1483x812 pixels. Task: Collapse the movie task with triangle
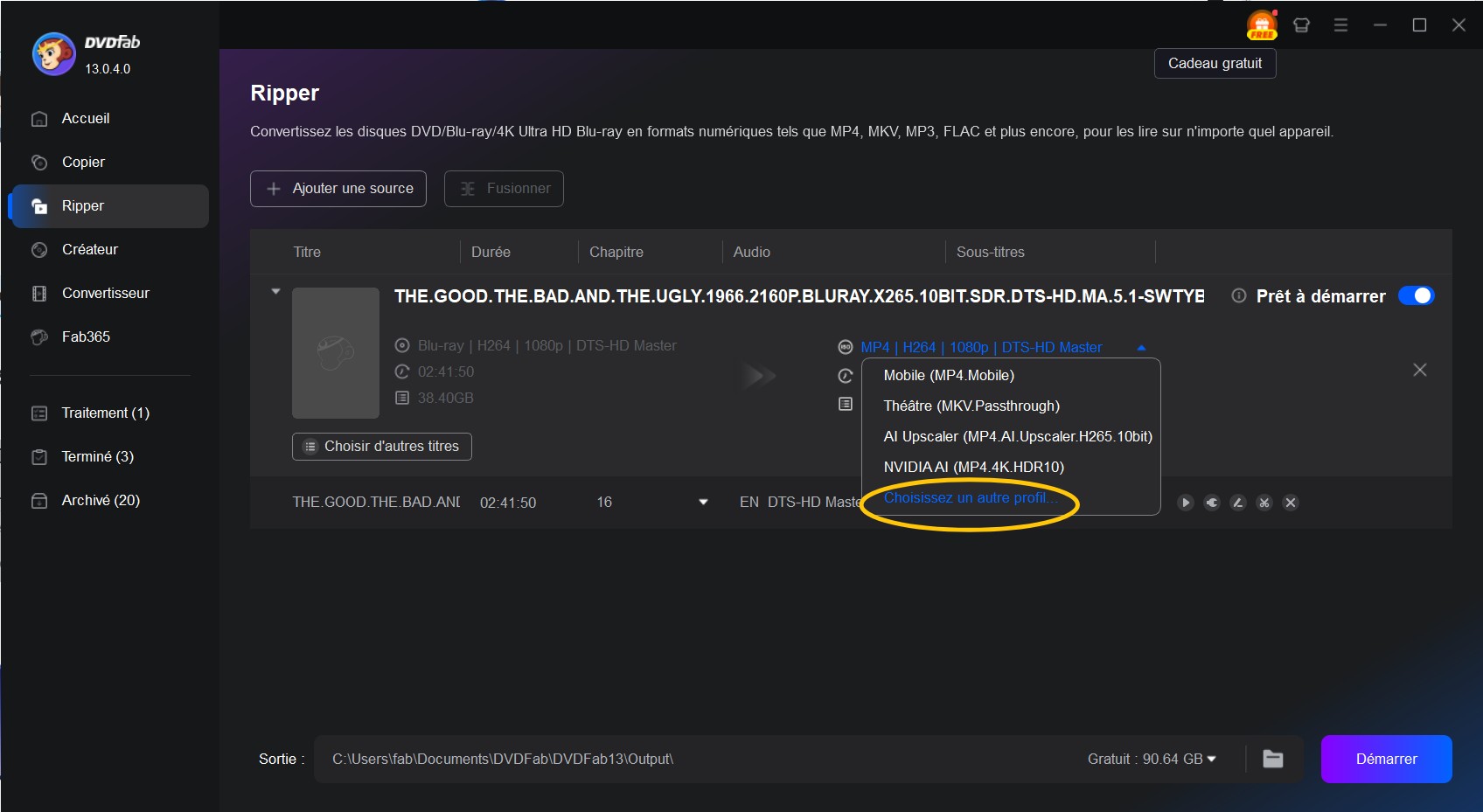(275, 292)
